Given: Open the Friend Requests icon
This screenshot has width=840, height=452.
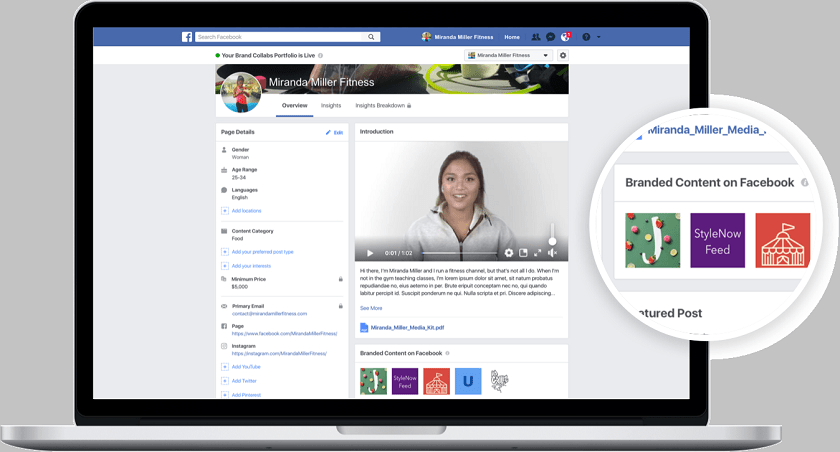Looking at the screenshot, I should 536,37.
